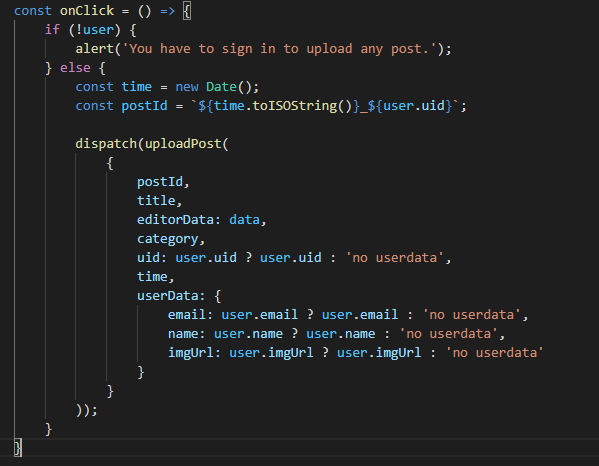Click the email property key
This screenshot has height=466, width=599.
click(187, 315)
